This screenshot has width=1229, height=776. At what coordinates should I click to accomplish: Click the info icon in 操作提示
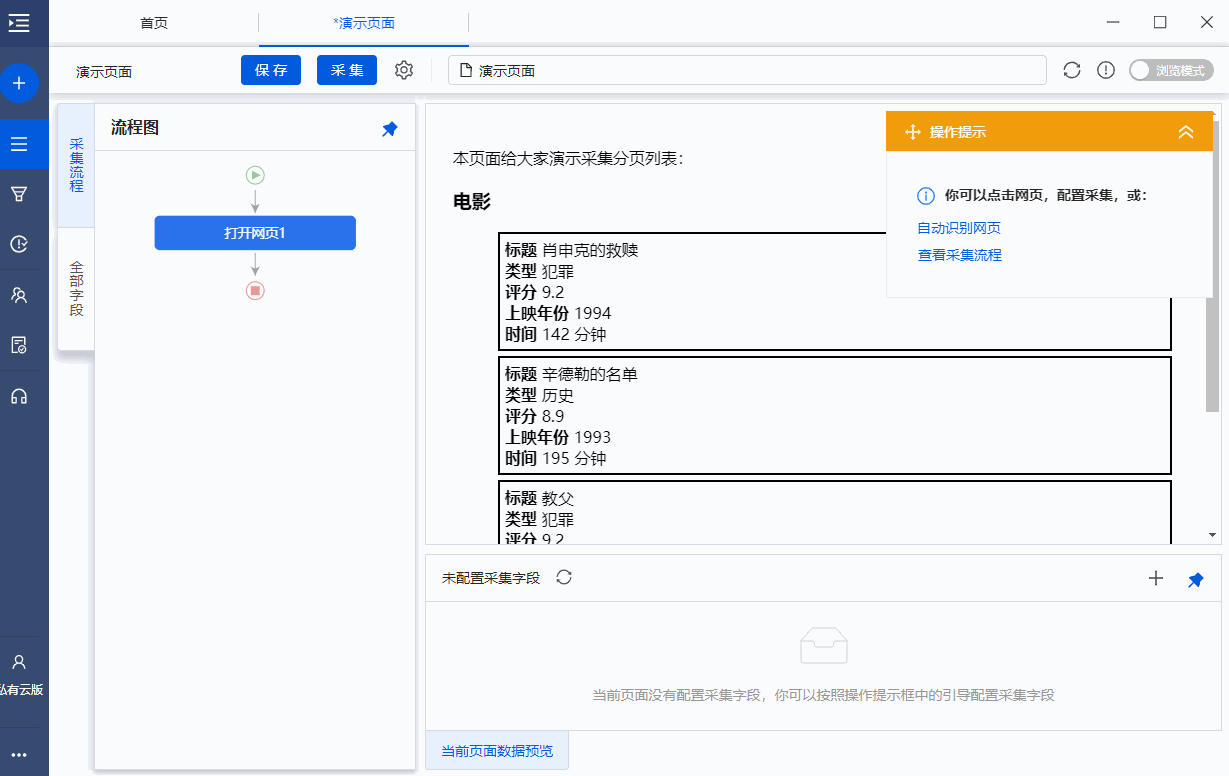(x=926, y=195)
